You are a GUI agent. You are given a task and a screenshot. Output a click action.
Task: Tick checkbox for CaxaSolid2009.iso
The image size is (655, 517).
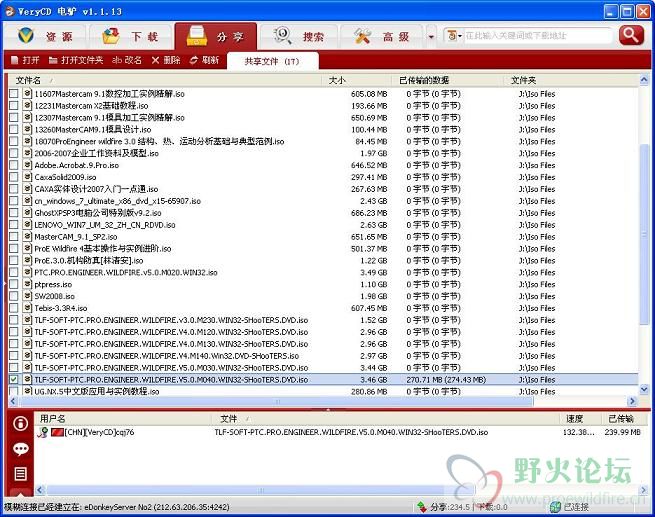[14, 177]
